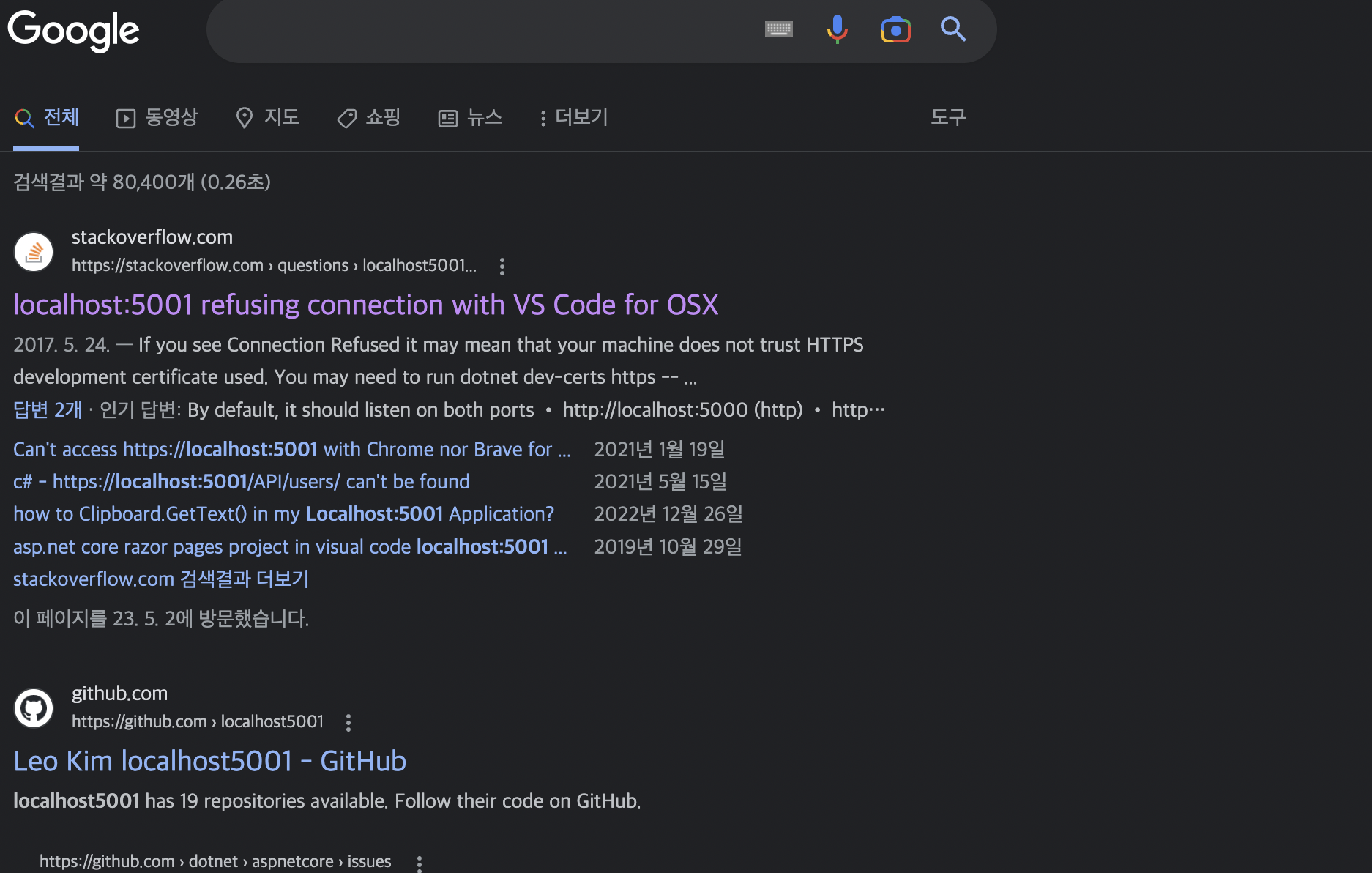Switch to the 쇼핑 tab
The height and width of the screenshot is (873, 1372).
369,117
